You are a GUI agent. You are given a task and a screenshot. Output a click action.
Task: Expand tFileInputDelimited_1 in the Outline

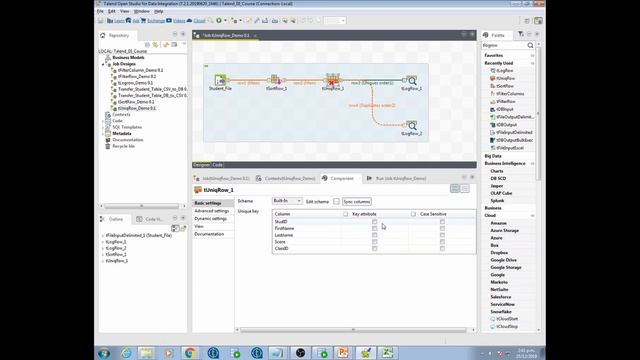pyautogui.click(x=103, y=236)
